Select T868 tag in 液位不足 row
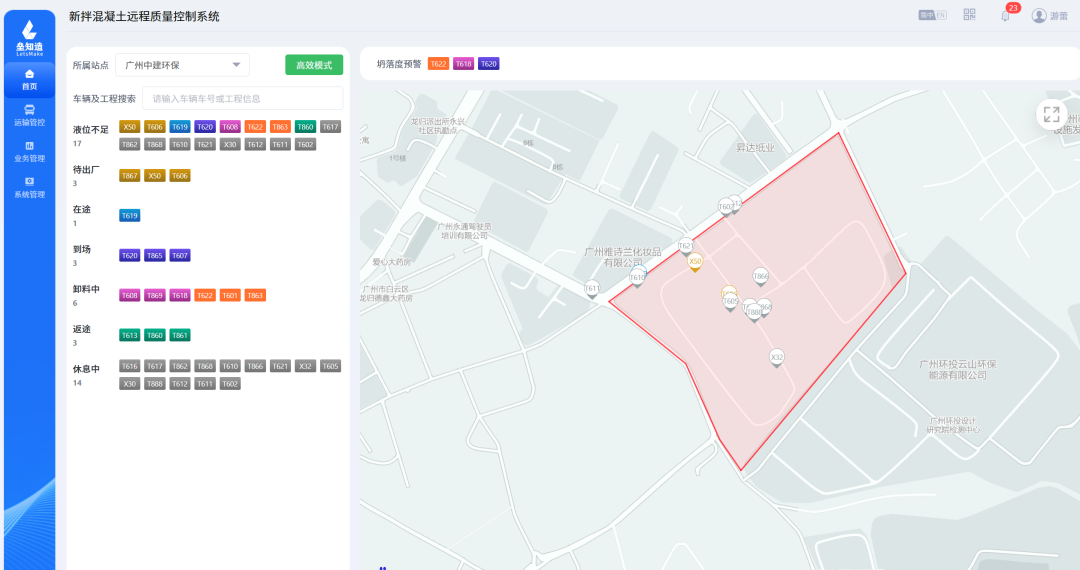 (x=155, y=145)
